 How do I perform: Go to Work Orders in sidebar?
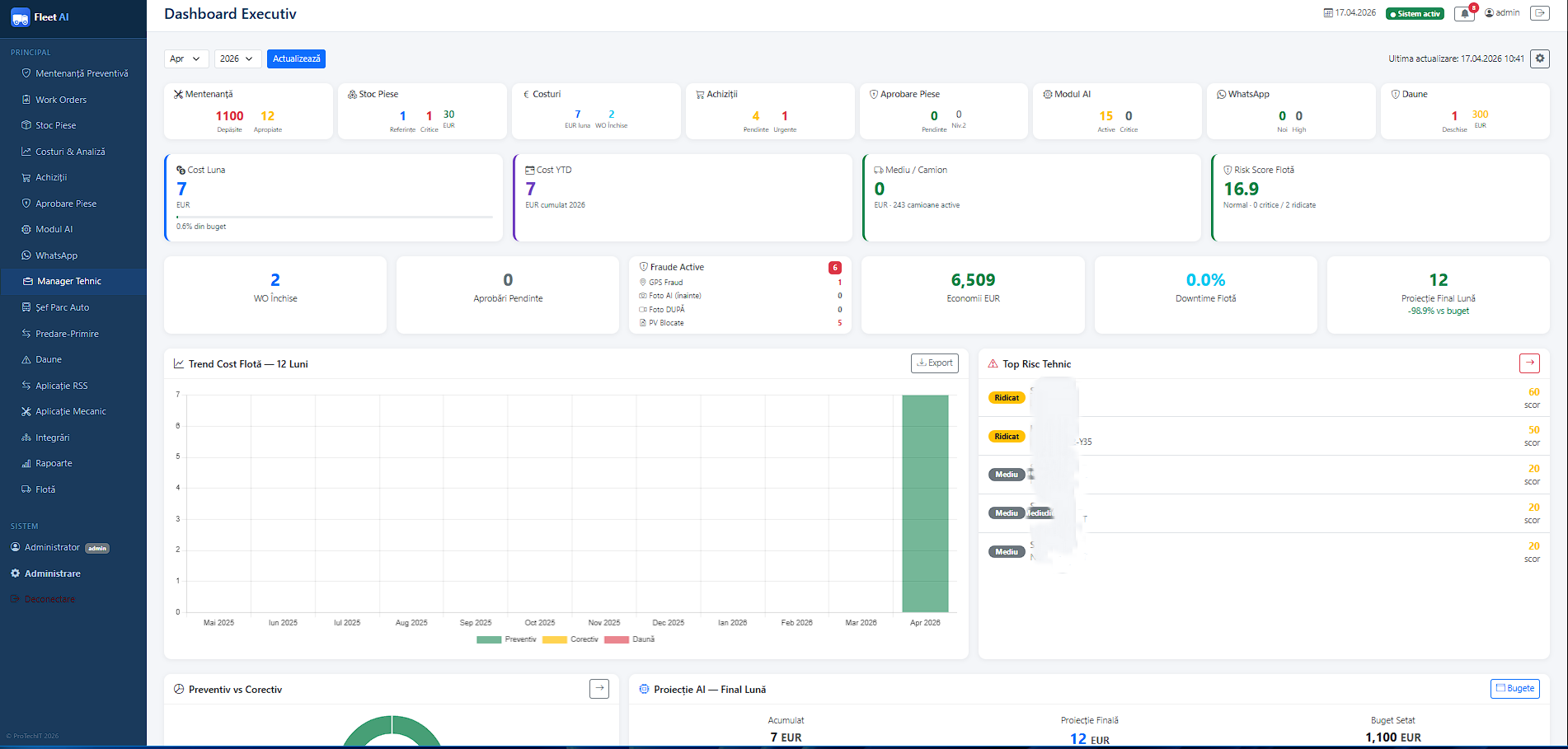click(73, 100)
